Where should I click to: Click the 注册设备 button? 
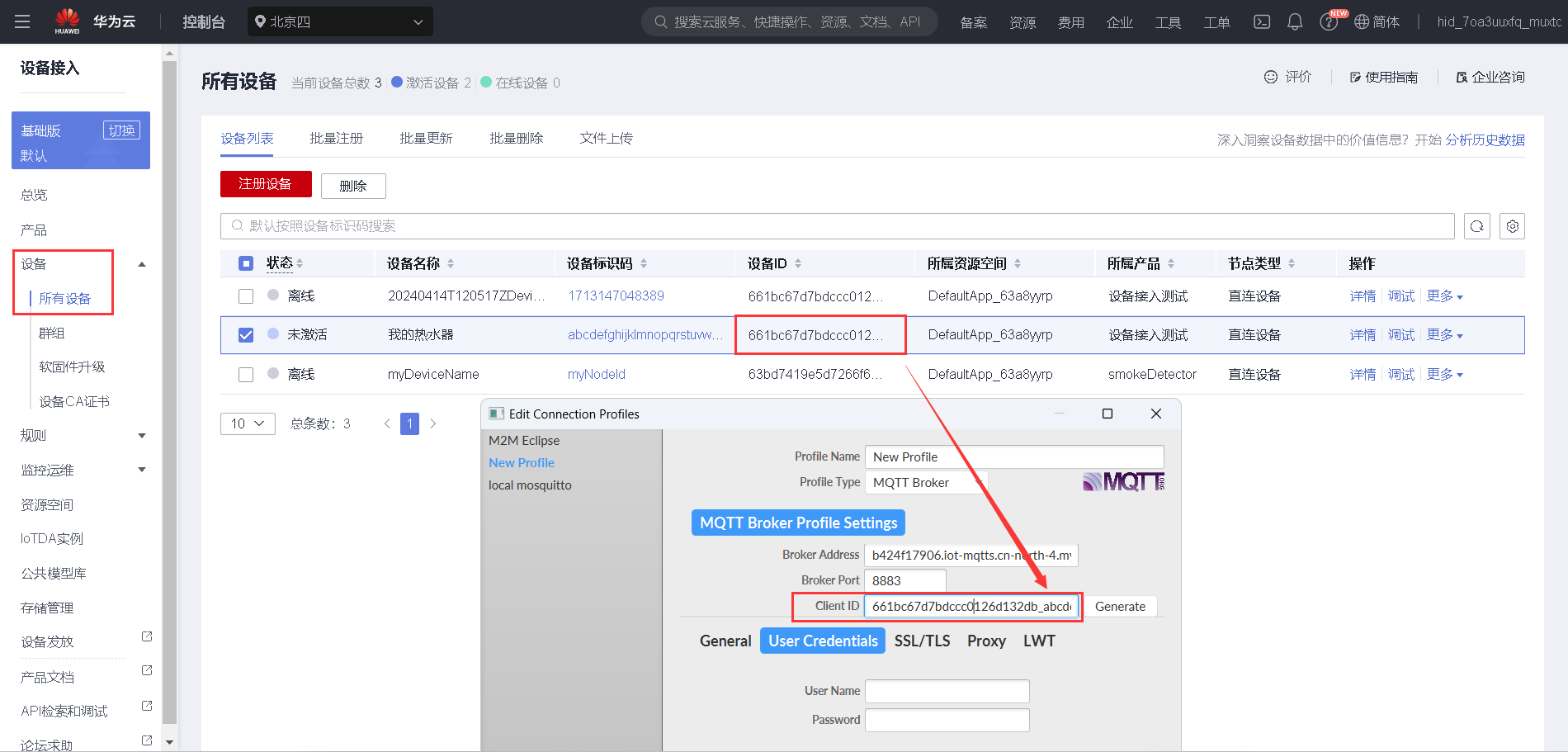[266, 184]
